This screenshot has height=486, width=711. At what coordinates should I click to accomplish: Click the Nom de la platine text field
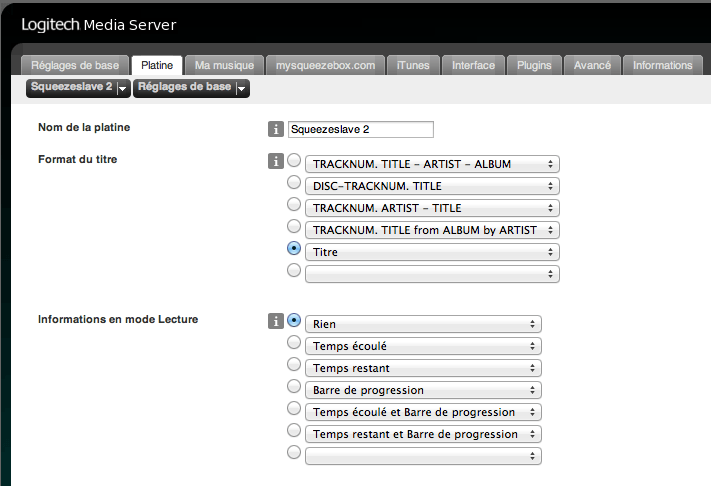[x=360, y=129]
